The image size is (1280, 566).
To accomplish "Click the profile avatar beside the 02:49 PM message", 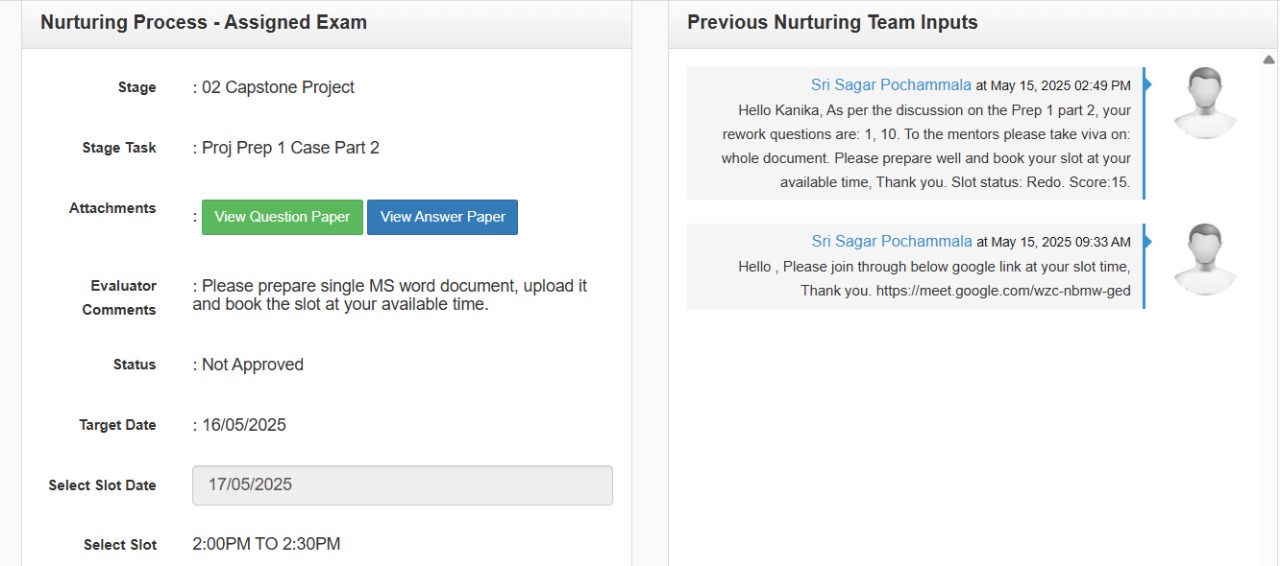I will point(1205,103).
